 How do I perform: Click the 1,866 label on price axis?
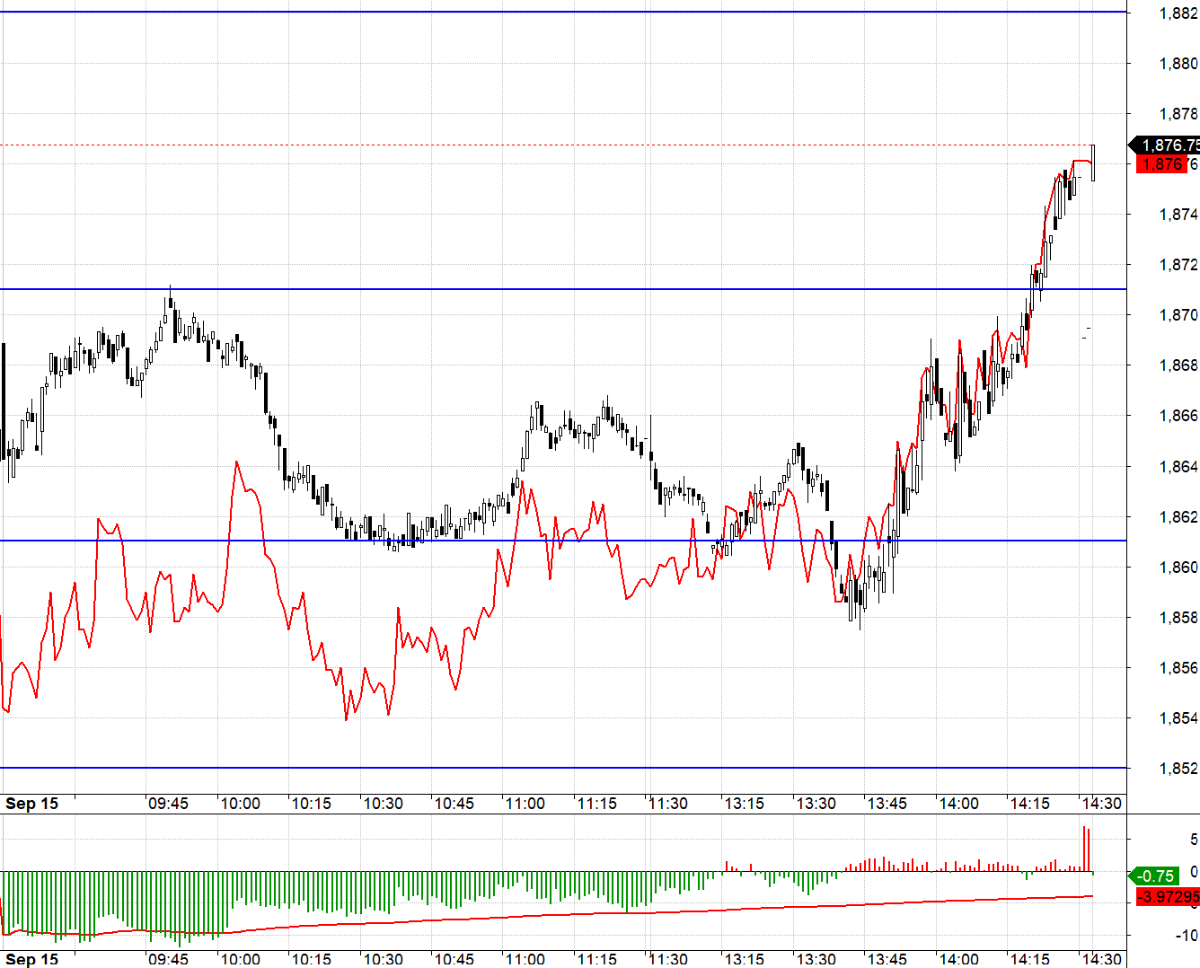pos(1176,416)
